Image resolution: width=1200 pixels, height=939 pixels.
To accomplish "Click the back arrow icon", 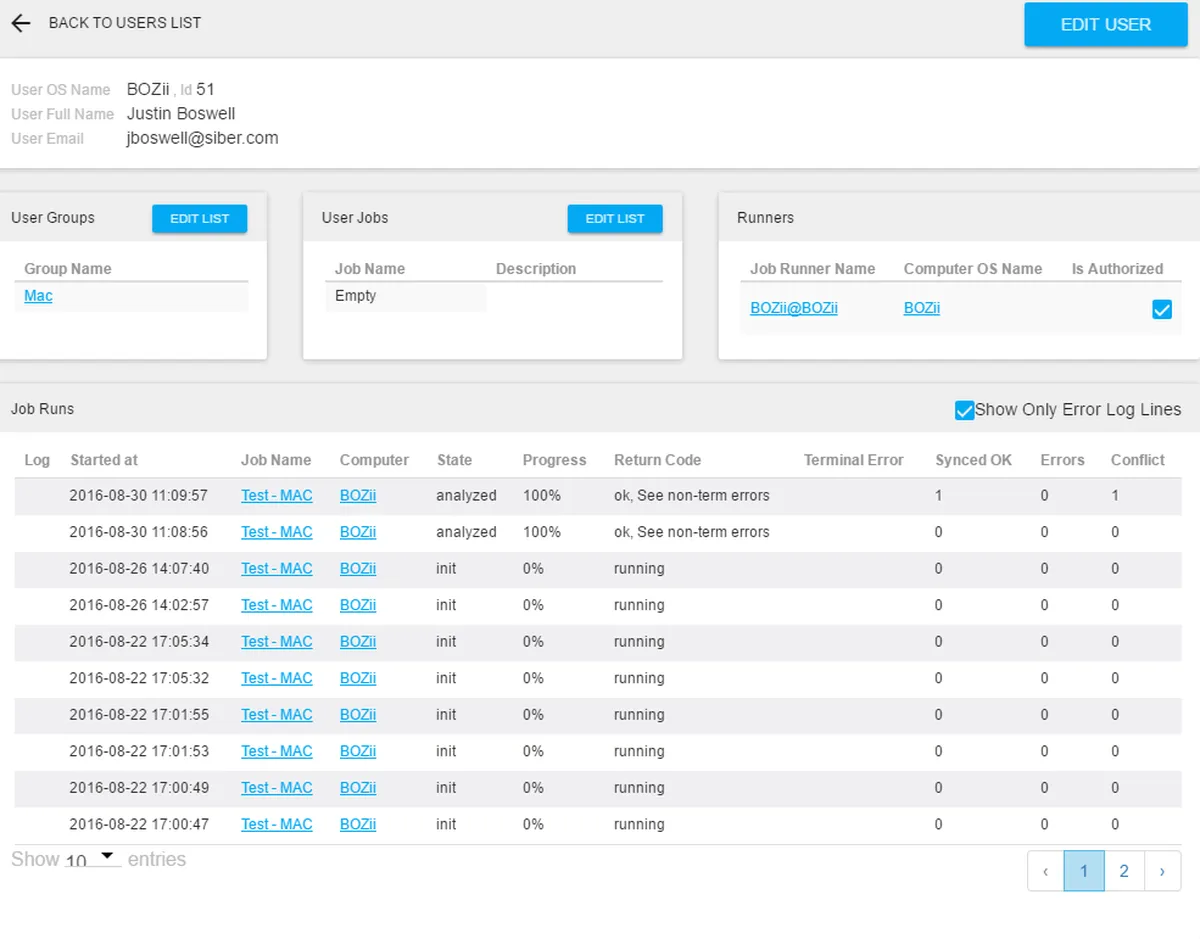I will 21,23.
